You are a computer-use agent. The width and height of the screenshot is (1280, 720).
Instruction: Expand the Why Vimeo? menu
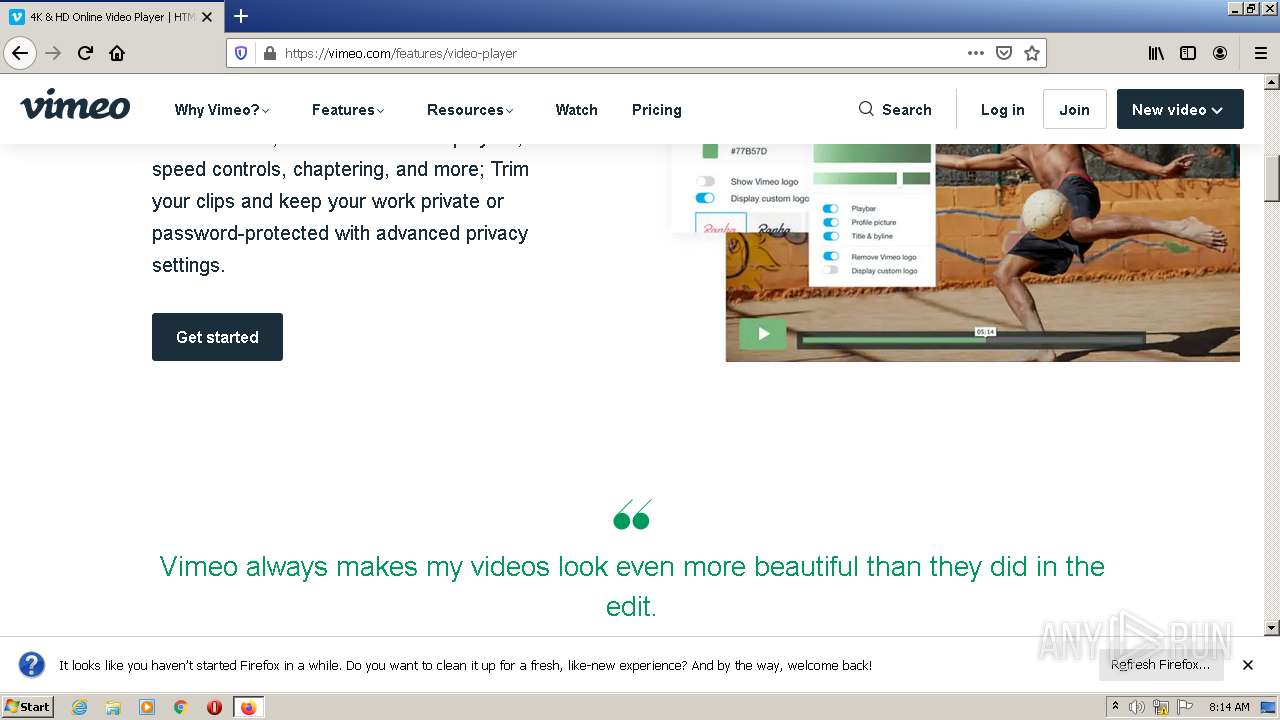222,110
